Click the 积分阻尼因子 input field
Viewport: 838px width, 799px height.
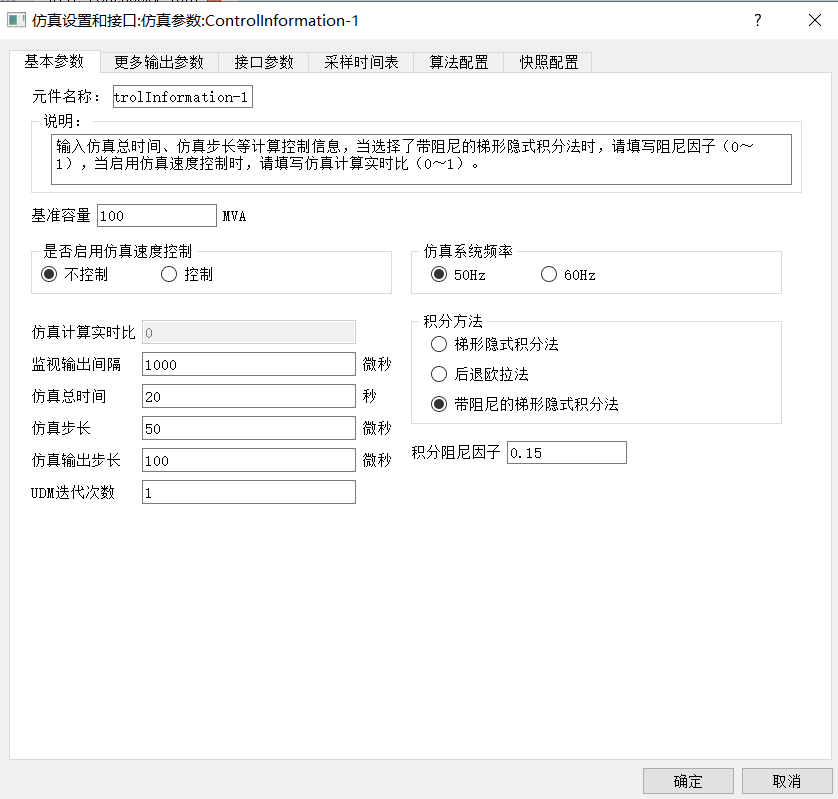click(x=566, y=453)
